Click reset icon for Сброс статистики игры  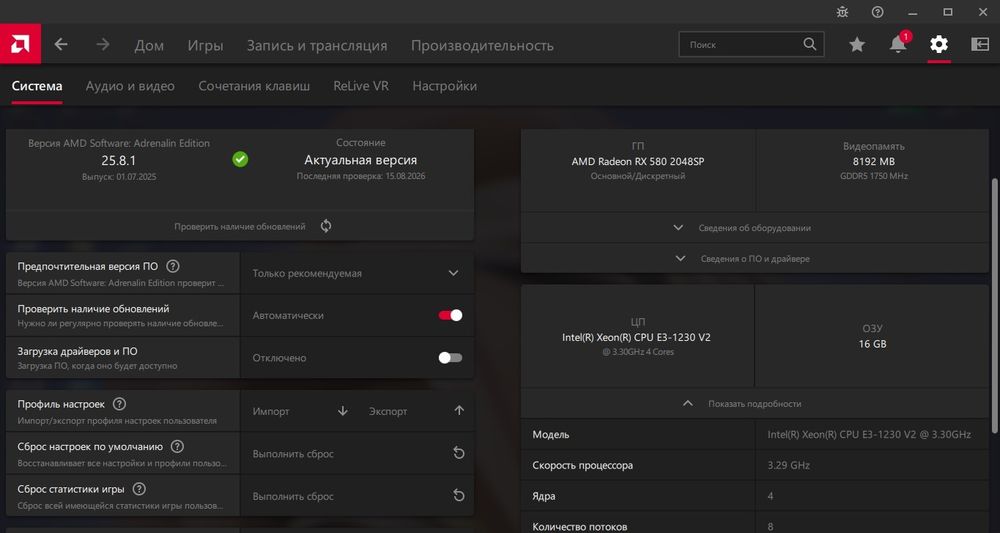[x=459, y=495]
